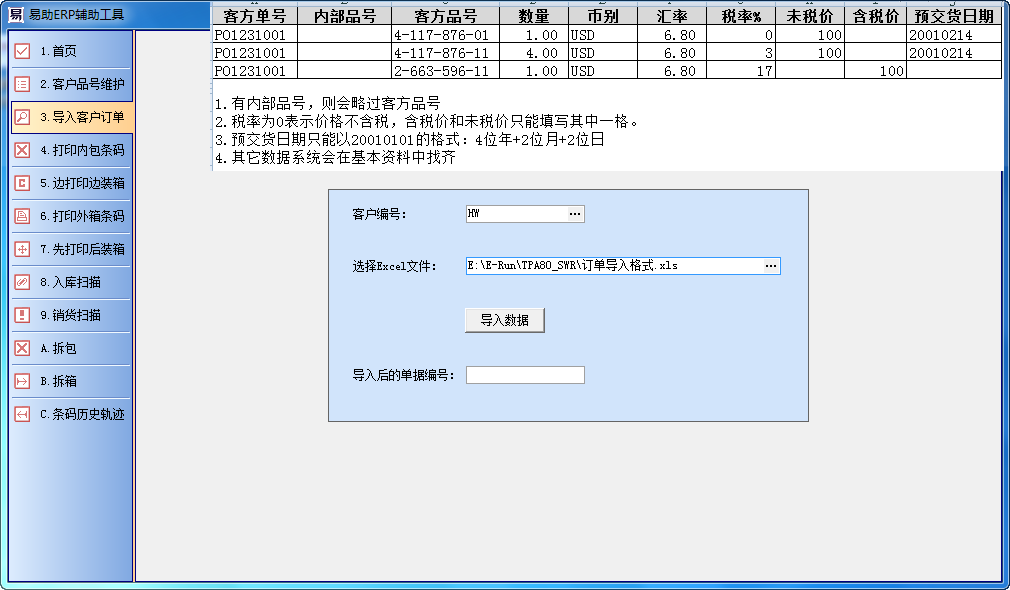Open 8.入库扫描 page
Viewport: 1010px width, 590px height.
tap(71, 282)
